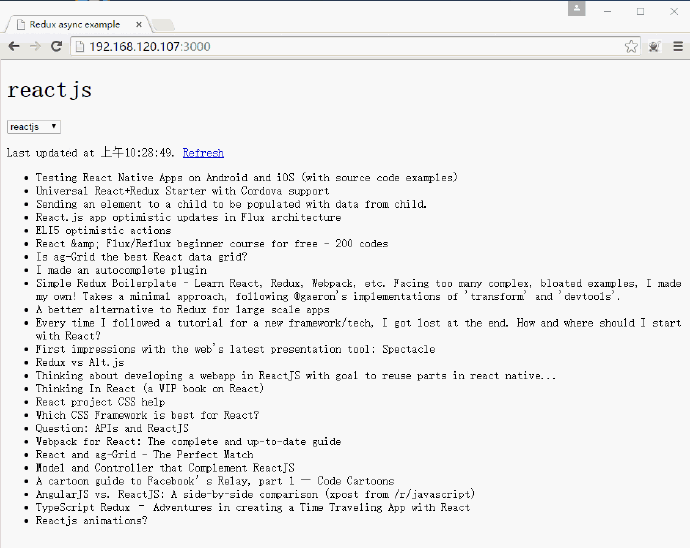Click 'Thinking about developing a webapp in ReactJS'
Viewport: 690px width, 548px height.
[x=296, y=375]
